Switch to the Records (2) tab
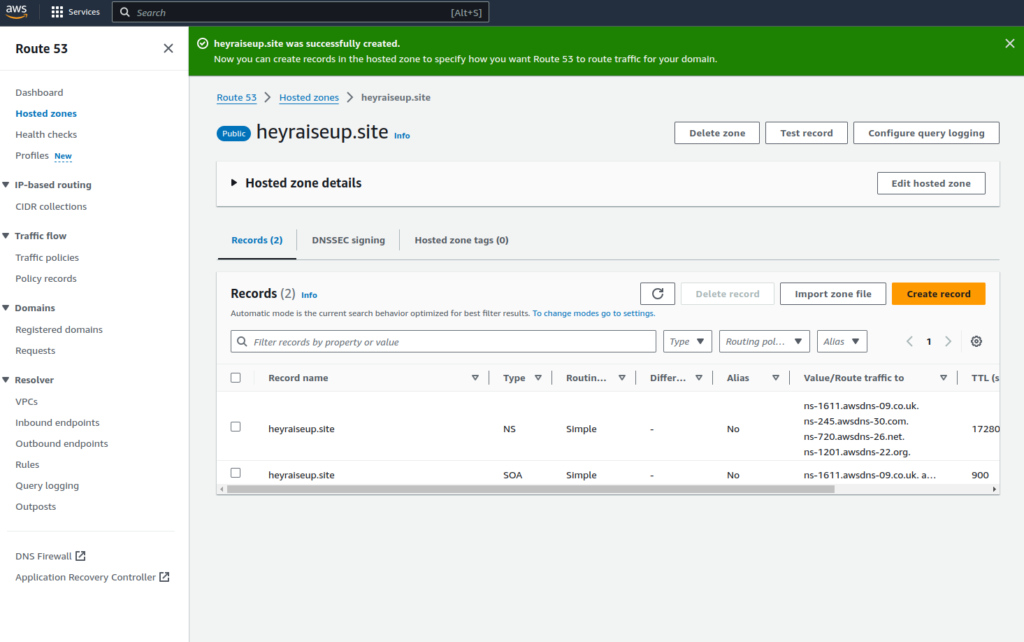The width and height of the screenshot is (1024, 642). click(257, 240)
